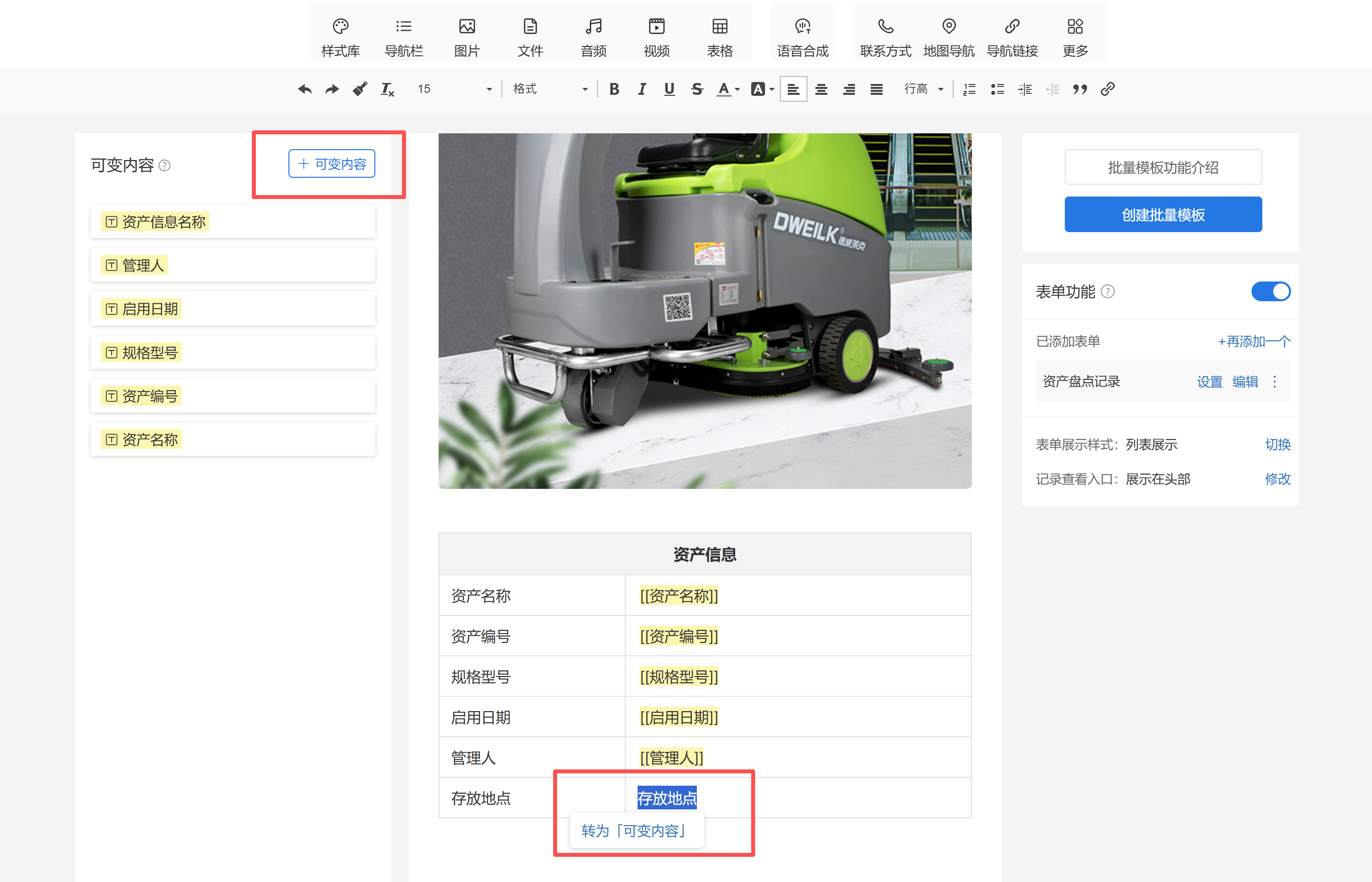Click the undo arrow icon
The height and width of the screenshot is (882, 1372).
pyautogui.click(x=305, y=89)
